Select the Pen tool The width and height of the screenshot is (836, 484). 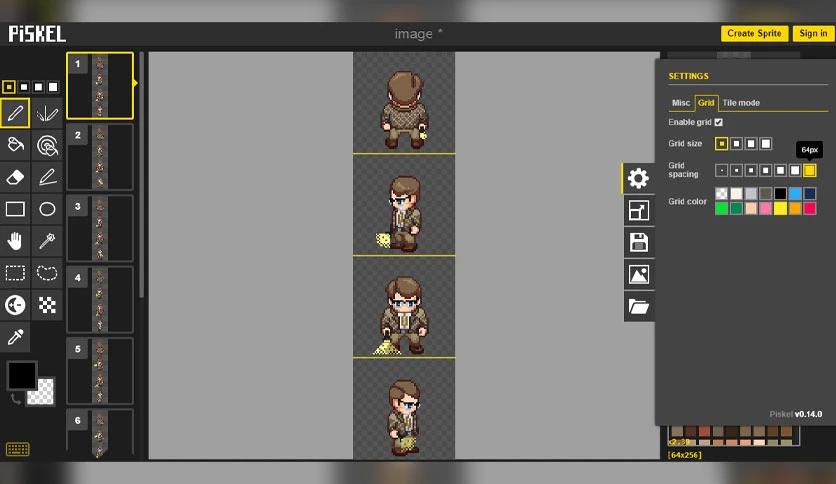click(15, 113)
